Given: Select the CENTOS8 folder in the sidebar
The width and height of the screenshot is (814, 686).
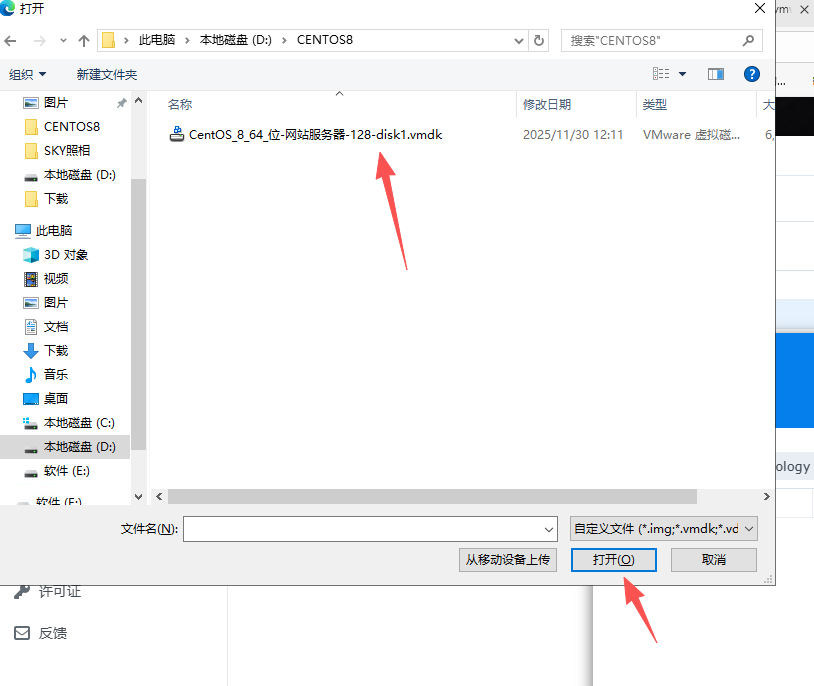Looking at the screenshot, I should [73, 126].
